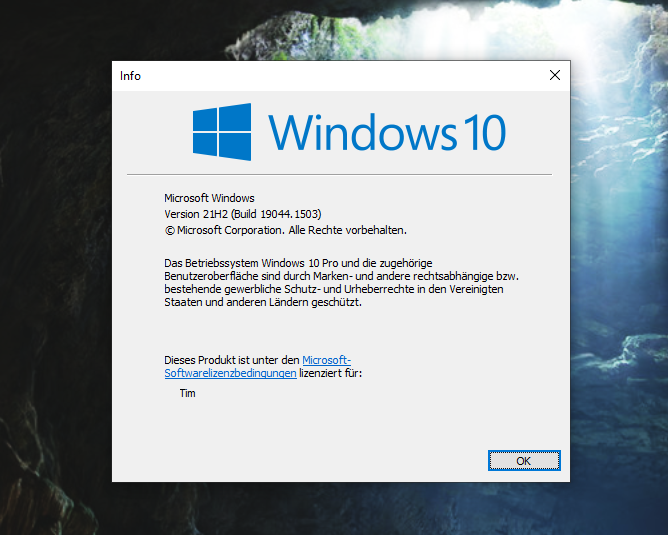
Task: Click the Windows logo icon in the dialog
Action: tap(222, 132)
